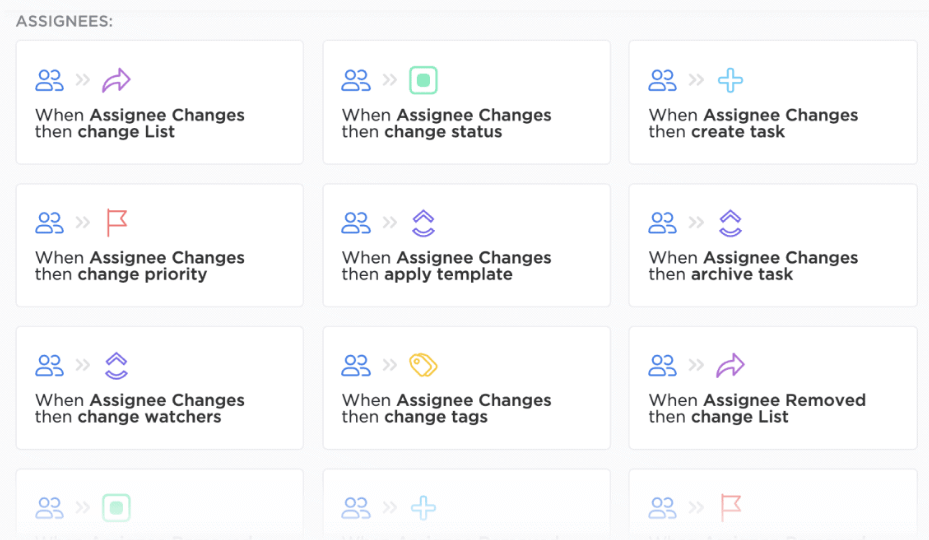Click the assignee people icon on the change watchers card
This screenshot has height=540, width=929.
pos(49,366)
